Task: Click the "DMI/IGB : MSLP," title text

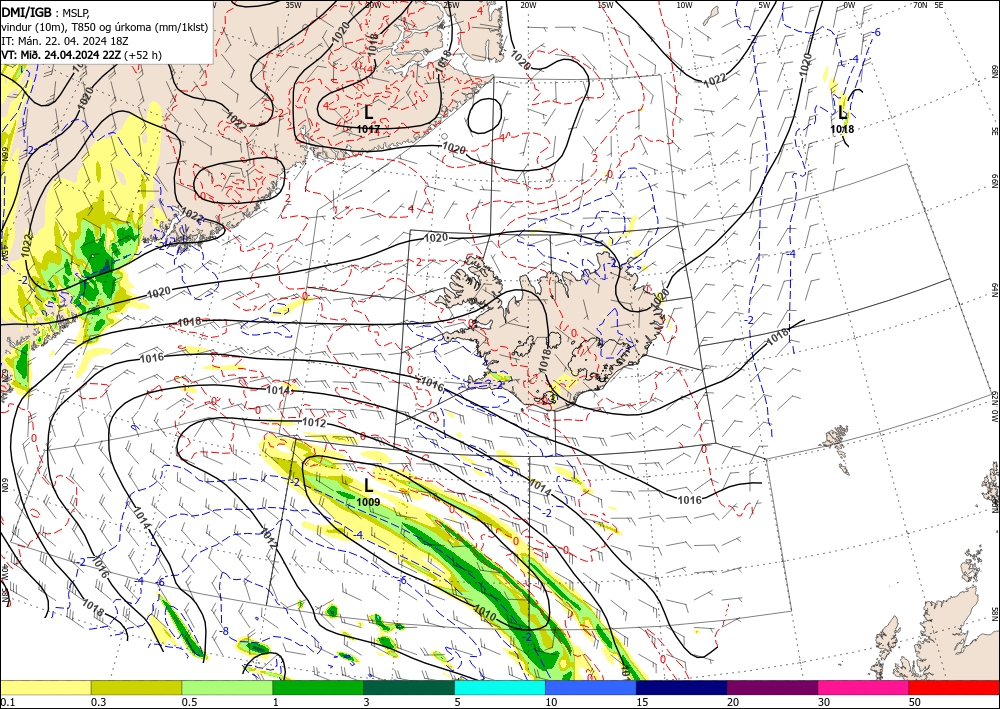Action: 47,12
